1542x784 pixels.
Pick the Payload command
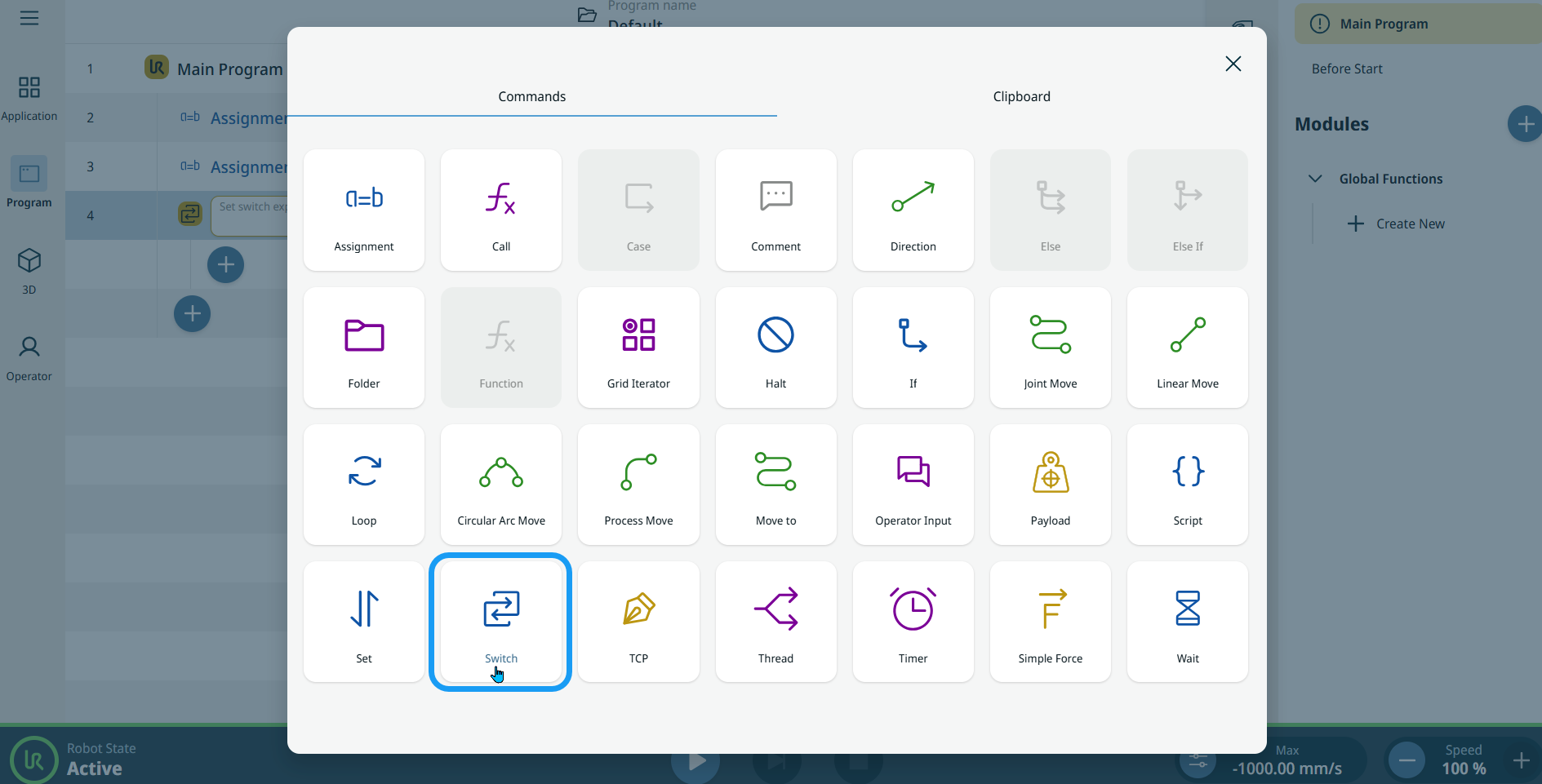pos(1050,485)
